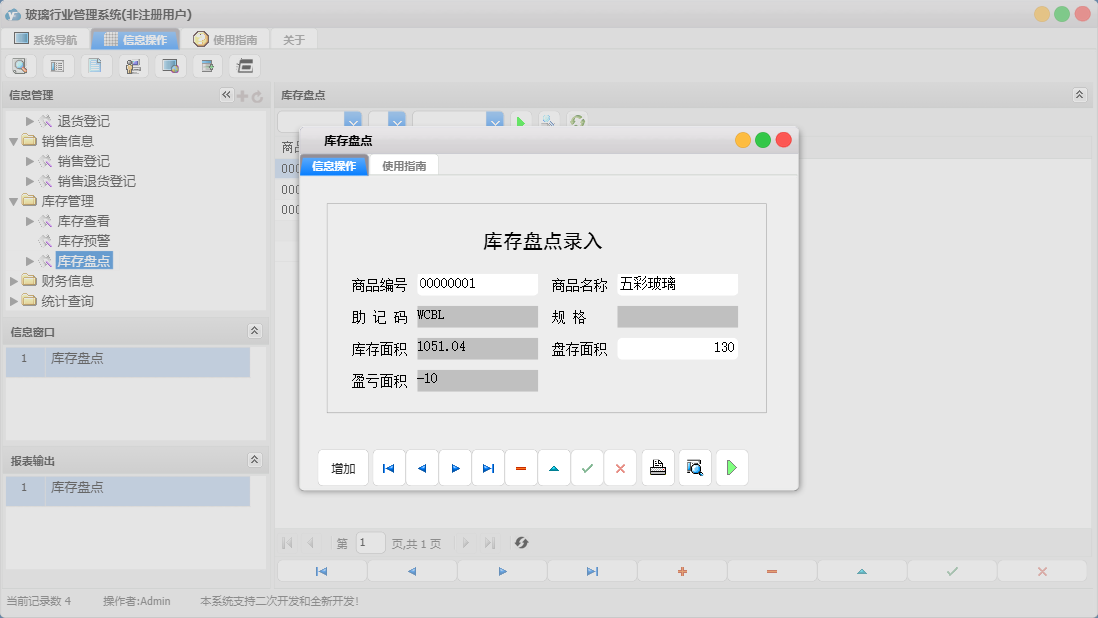1098x618 pixels.
Task: Confirm the record with the green checkmark button
Action: coord(587,467)
